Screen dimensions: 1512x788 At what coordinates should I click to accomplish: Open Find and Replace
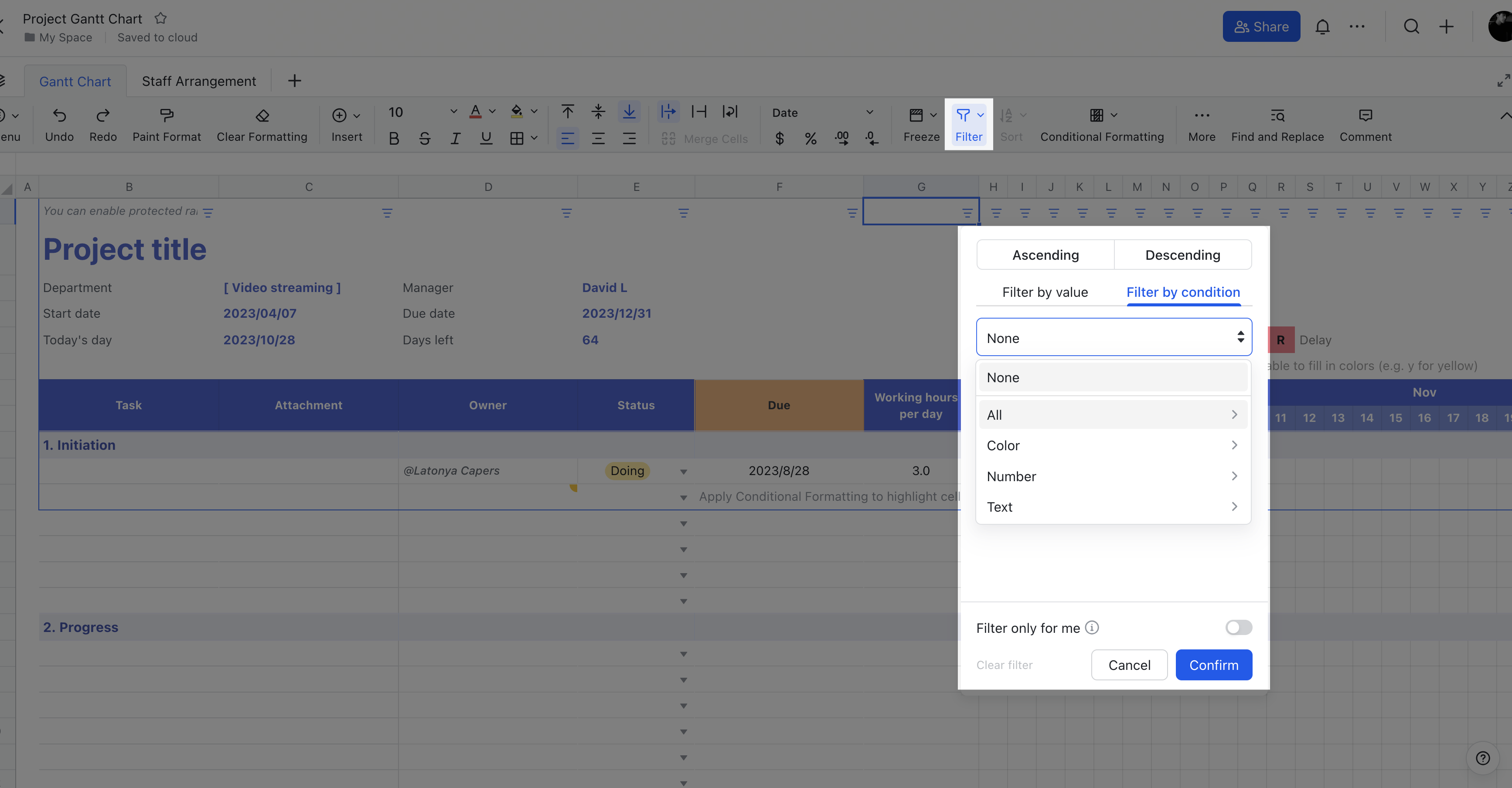1277,123
